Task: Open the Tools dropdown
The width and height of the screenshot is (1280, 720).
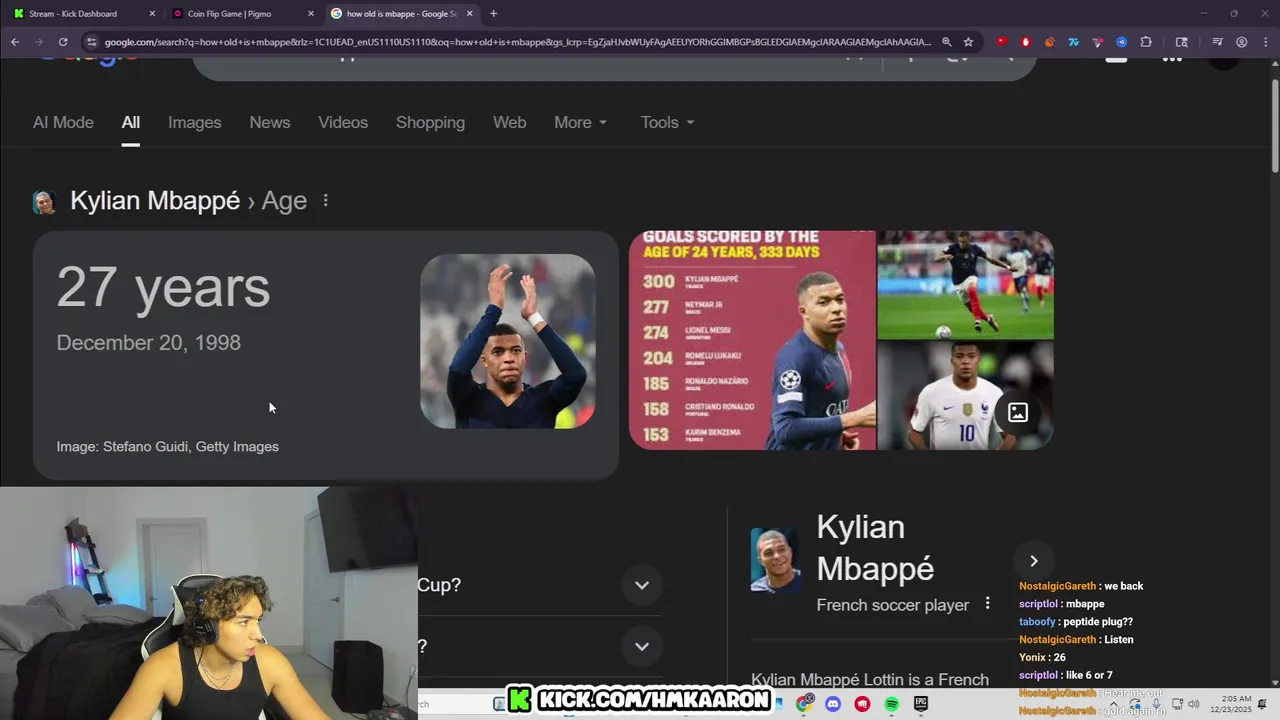Action: pos(667,122)
